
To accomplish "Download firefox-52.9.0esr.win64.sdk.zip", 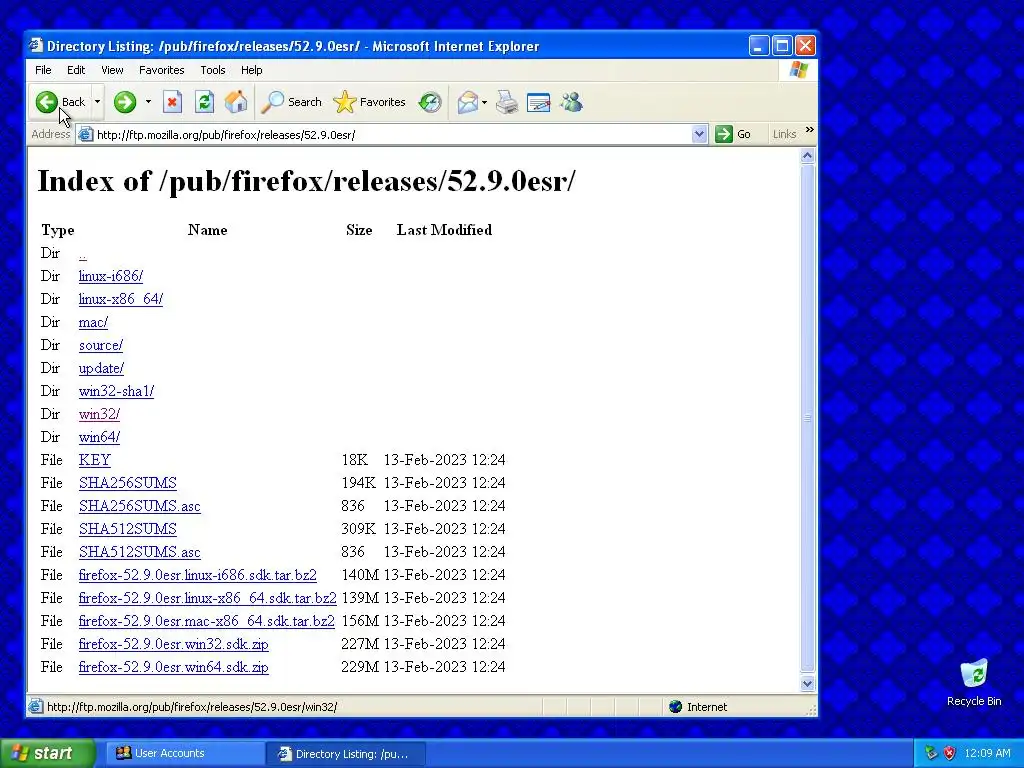I will (x=174, y=667).
